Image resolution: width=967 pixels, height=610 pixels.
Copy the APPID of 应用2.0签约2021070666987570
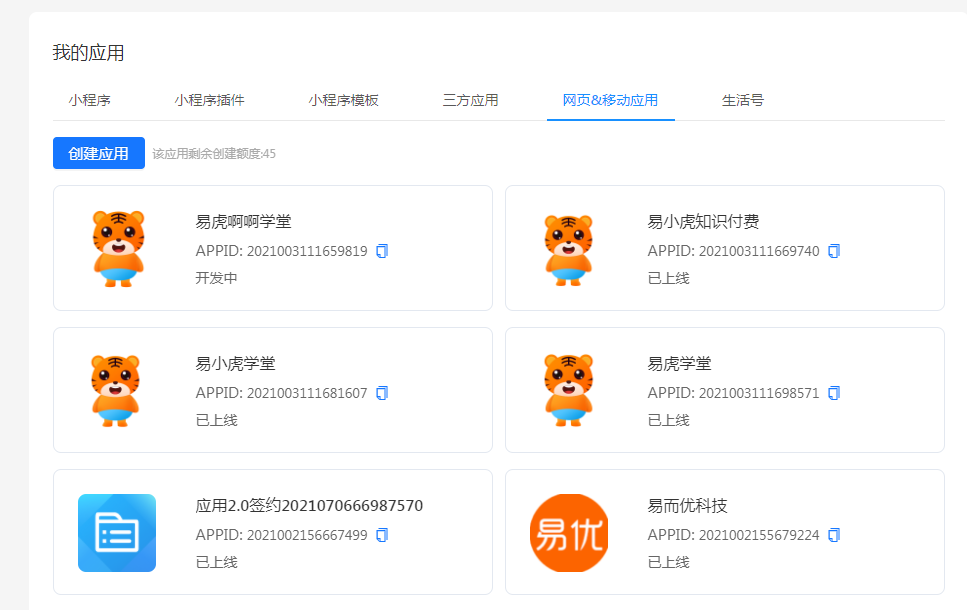[x=381, y=535]
